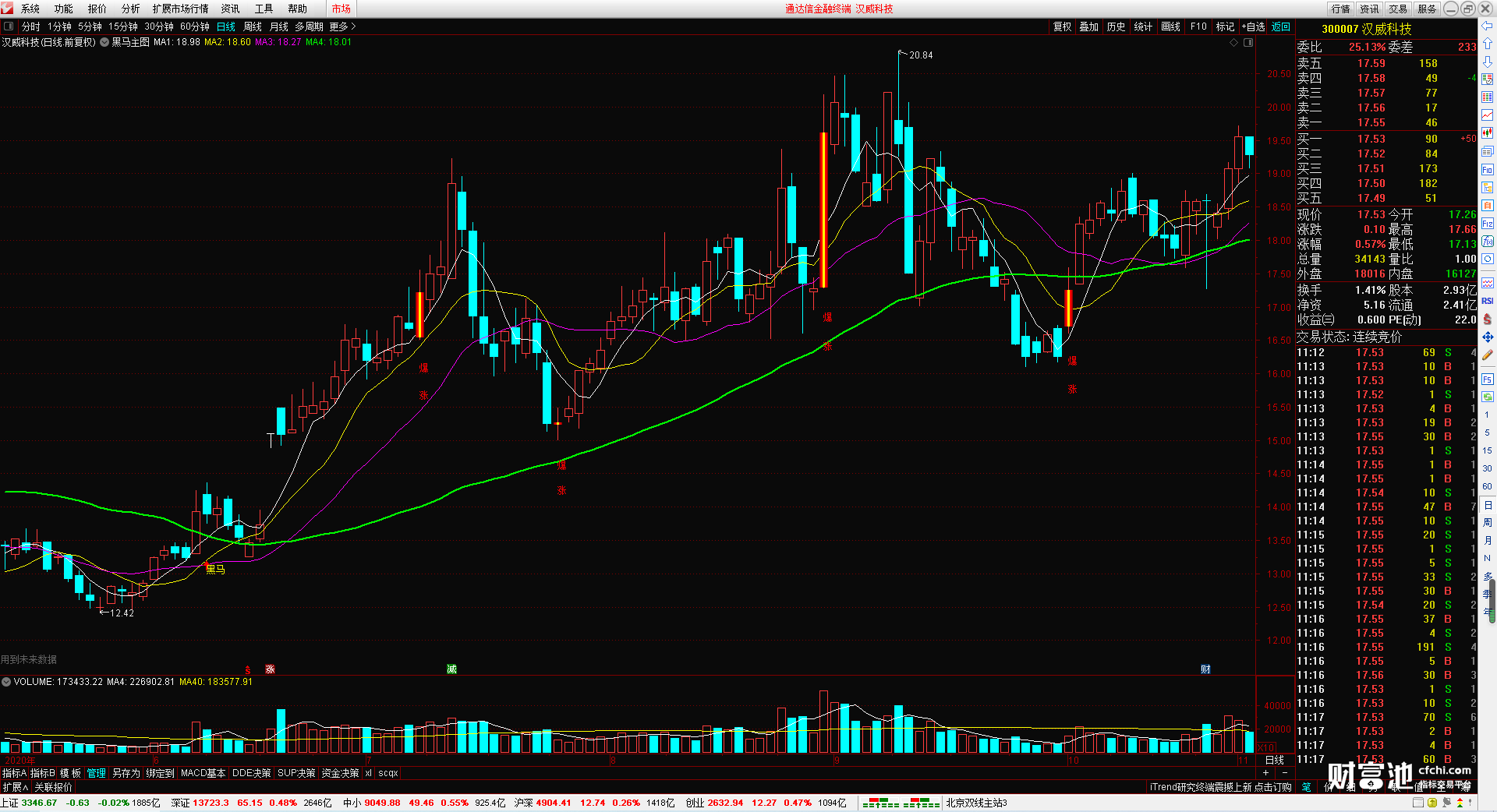This screenshot has height=812, width=1497.
Task: Click the red app logo icon top-left
Action: tap(7, 9)
